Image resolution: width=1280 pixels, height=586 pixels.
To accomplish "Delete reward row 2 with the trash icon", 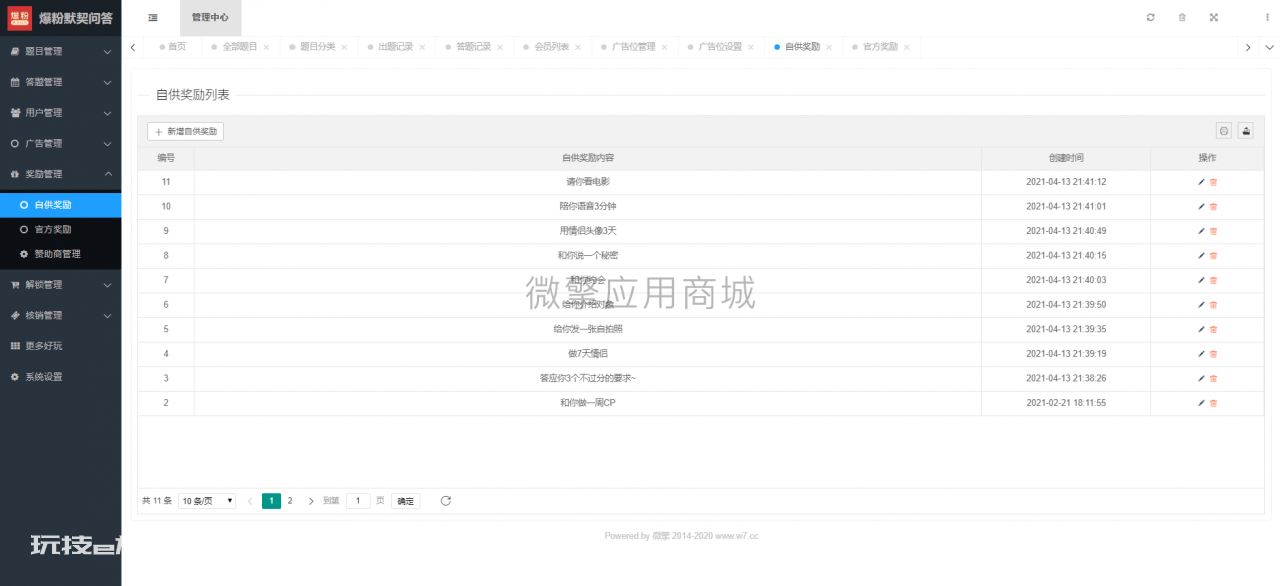I will [1214, 403].
